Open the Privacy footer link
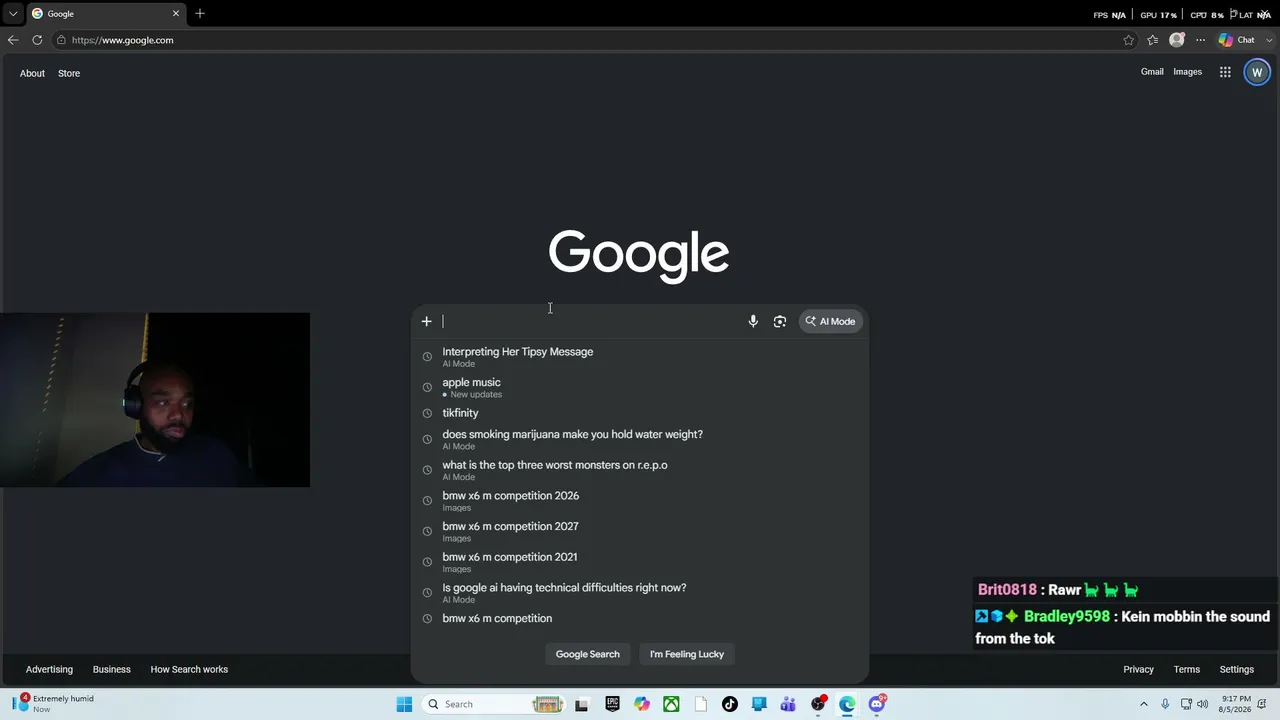 click(x=1138, y=669)
